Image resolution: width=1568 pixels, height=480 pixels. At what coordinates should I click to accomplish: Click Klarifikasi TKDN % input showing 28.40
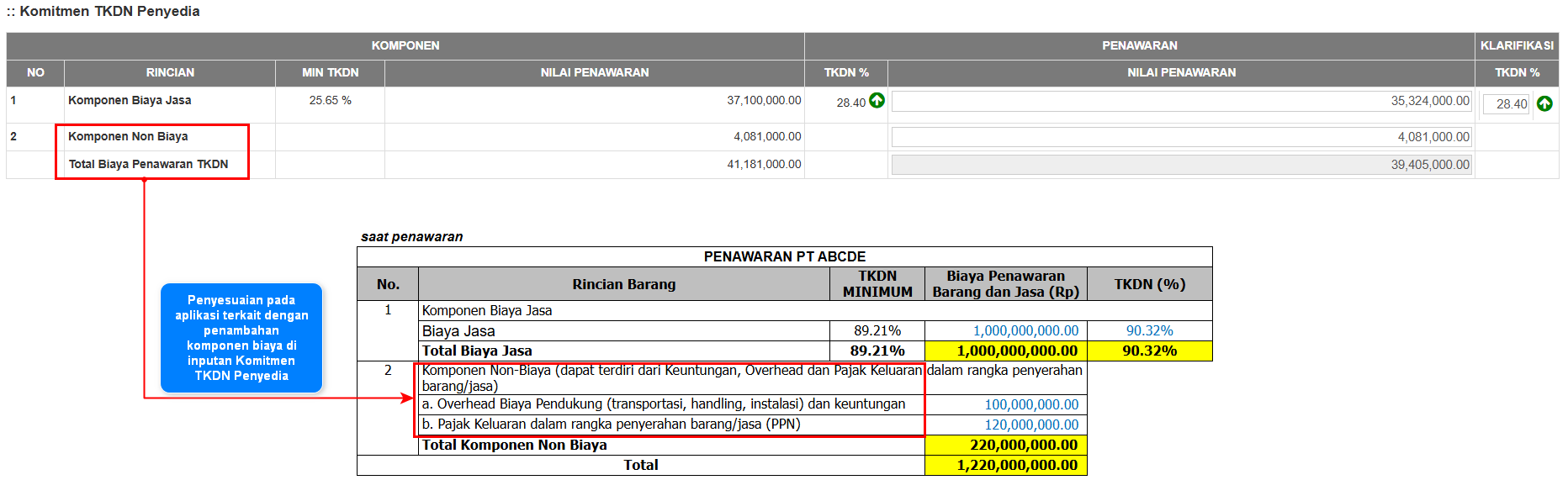point(1506,104)
